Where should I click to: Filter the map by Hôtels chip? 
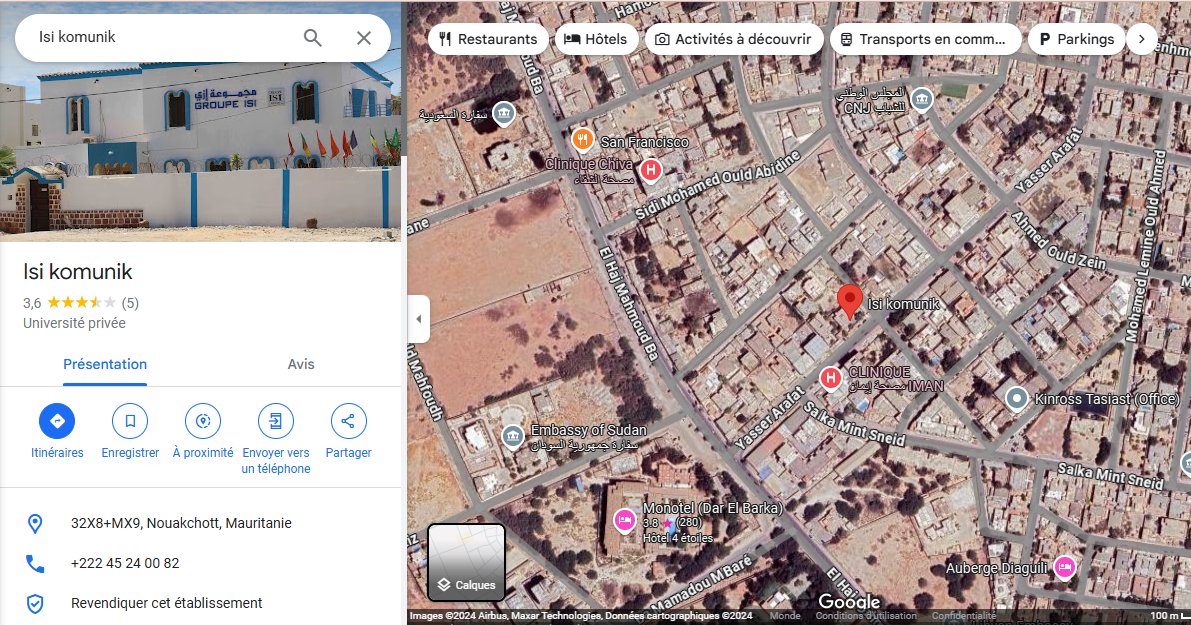click(x=596, y=39)
